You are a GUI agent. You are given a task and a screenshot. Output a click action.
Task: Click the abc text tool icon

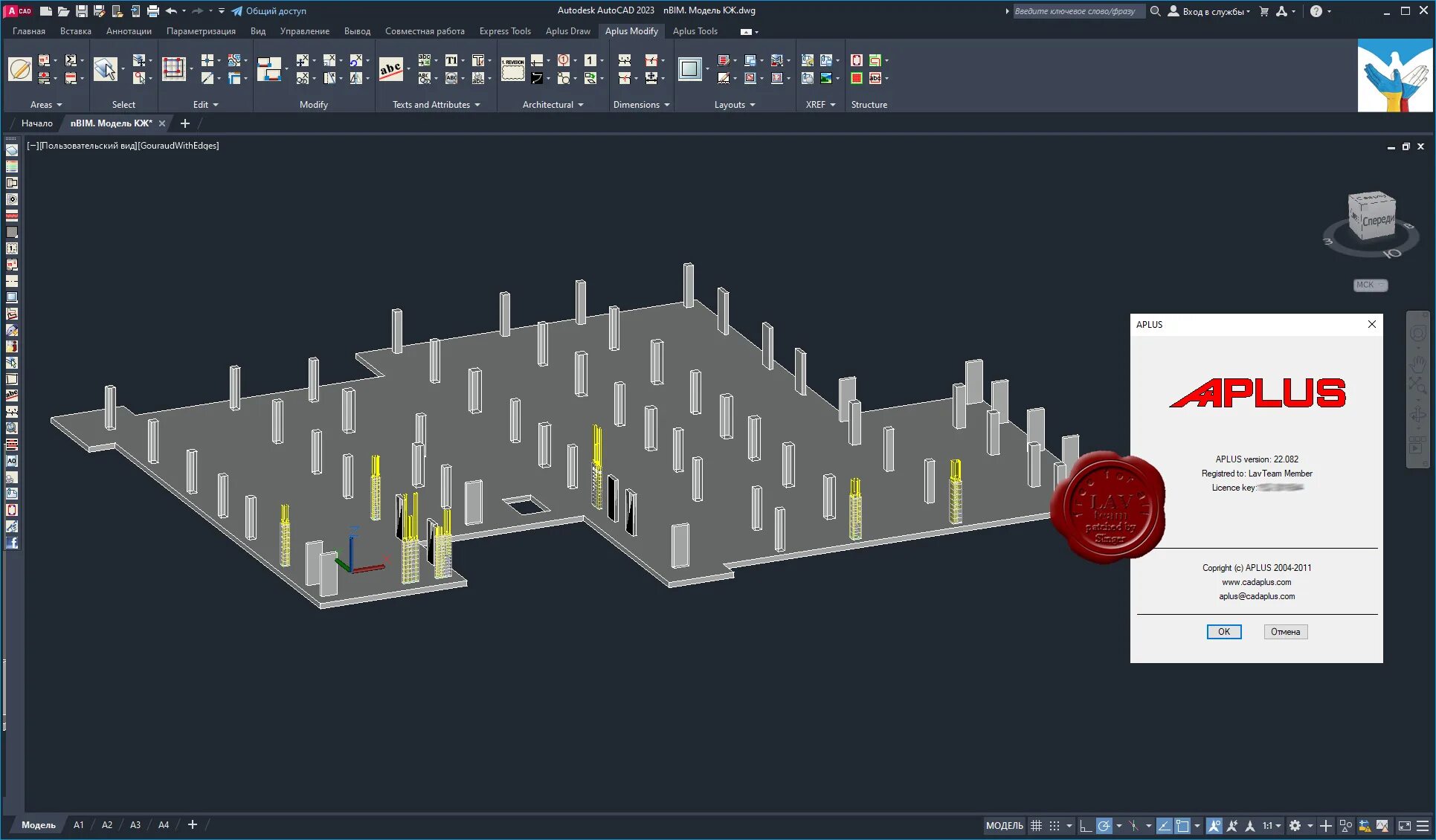pyautogui.click(x=390, y=69)
